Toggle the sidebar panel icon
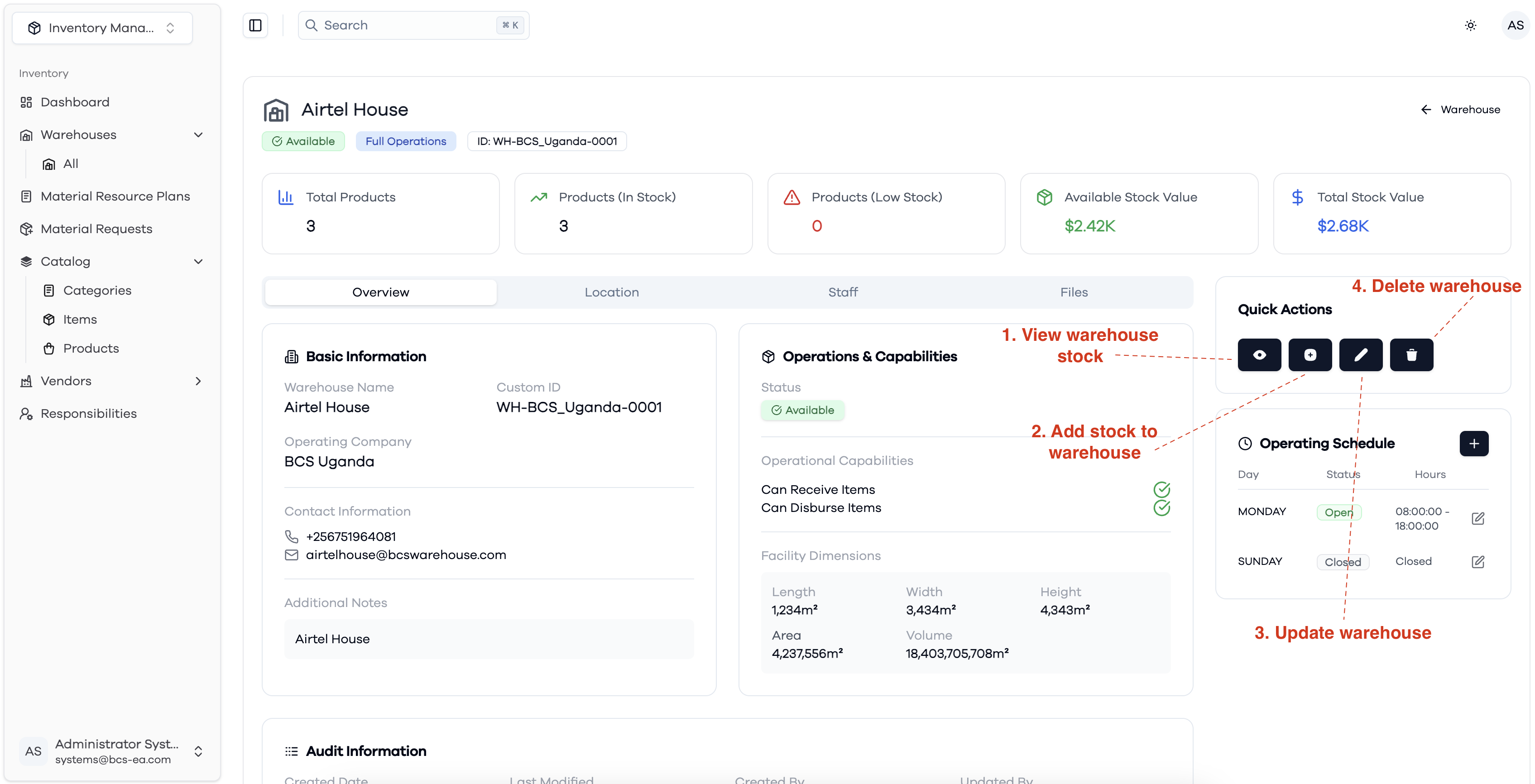1535x784 pixels. (x=256, y=25)
